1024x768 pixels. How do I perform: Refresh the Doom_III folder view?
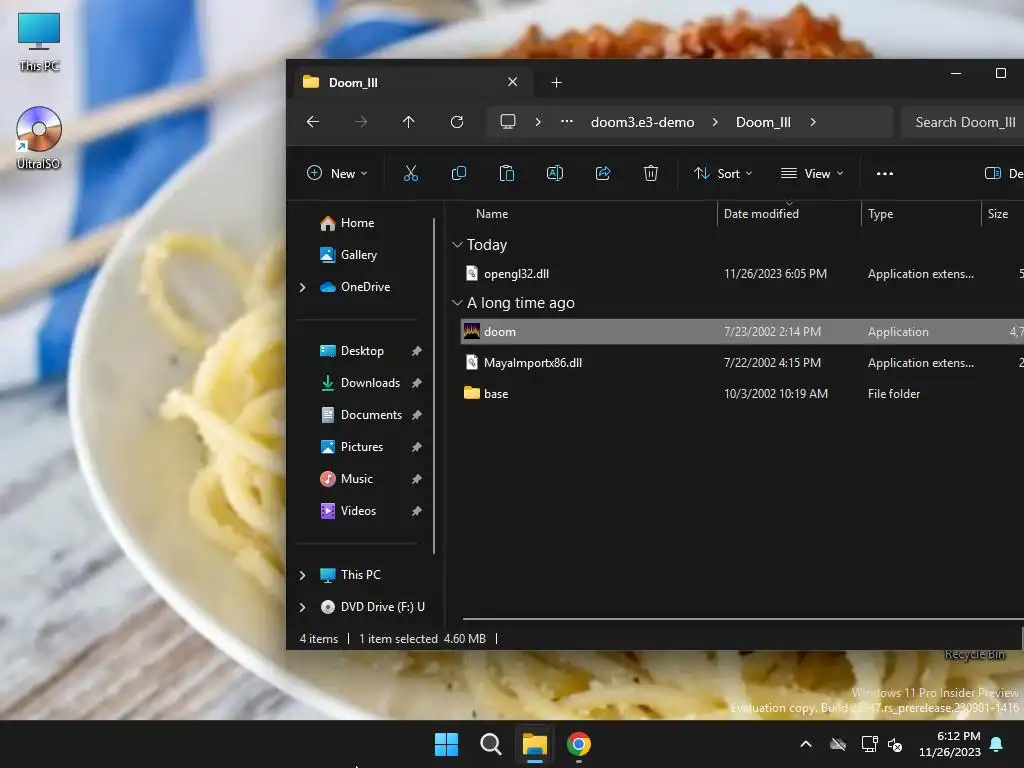[x=456, y=122]
